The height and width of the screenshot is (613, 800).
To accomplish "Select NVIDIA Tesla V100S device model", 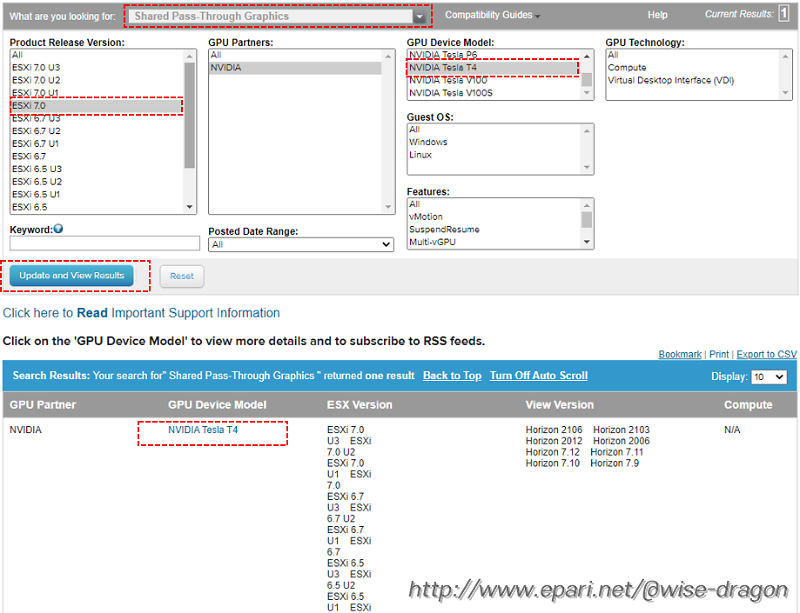I will coord(494,93).
